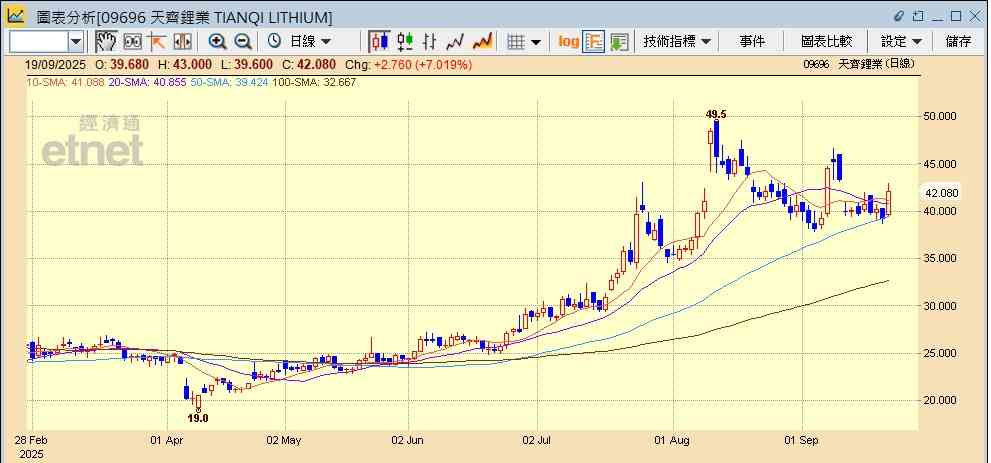Screen dimensions: 991x463
Task: Click the chart analysis app icon
Action: coord(16,15)
